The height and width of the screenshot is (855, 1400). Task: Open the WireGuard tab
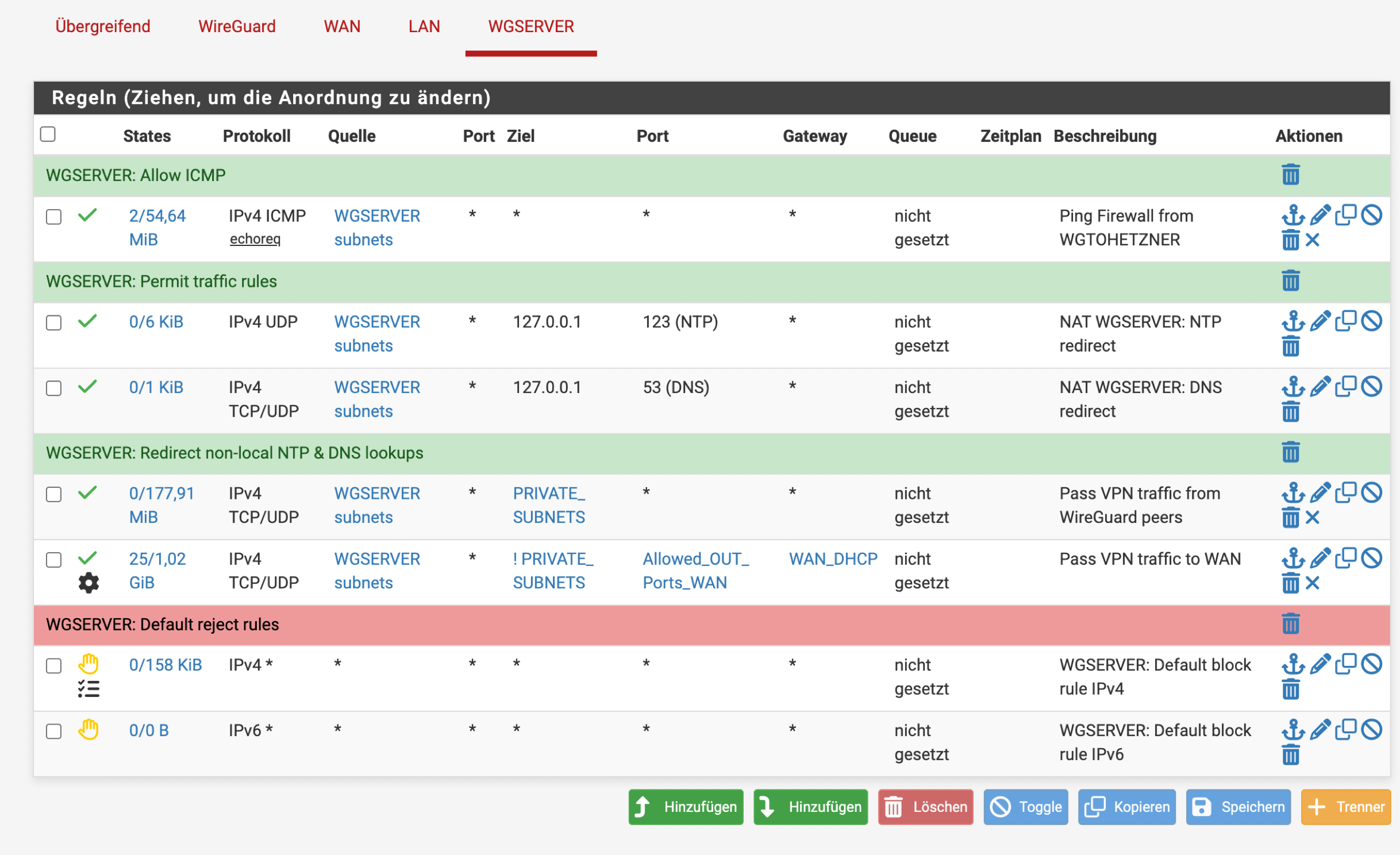point(237,26)
